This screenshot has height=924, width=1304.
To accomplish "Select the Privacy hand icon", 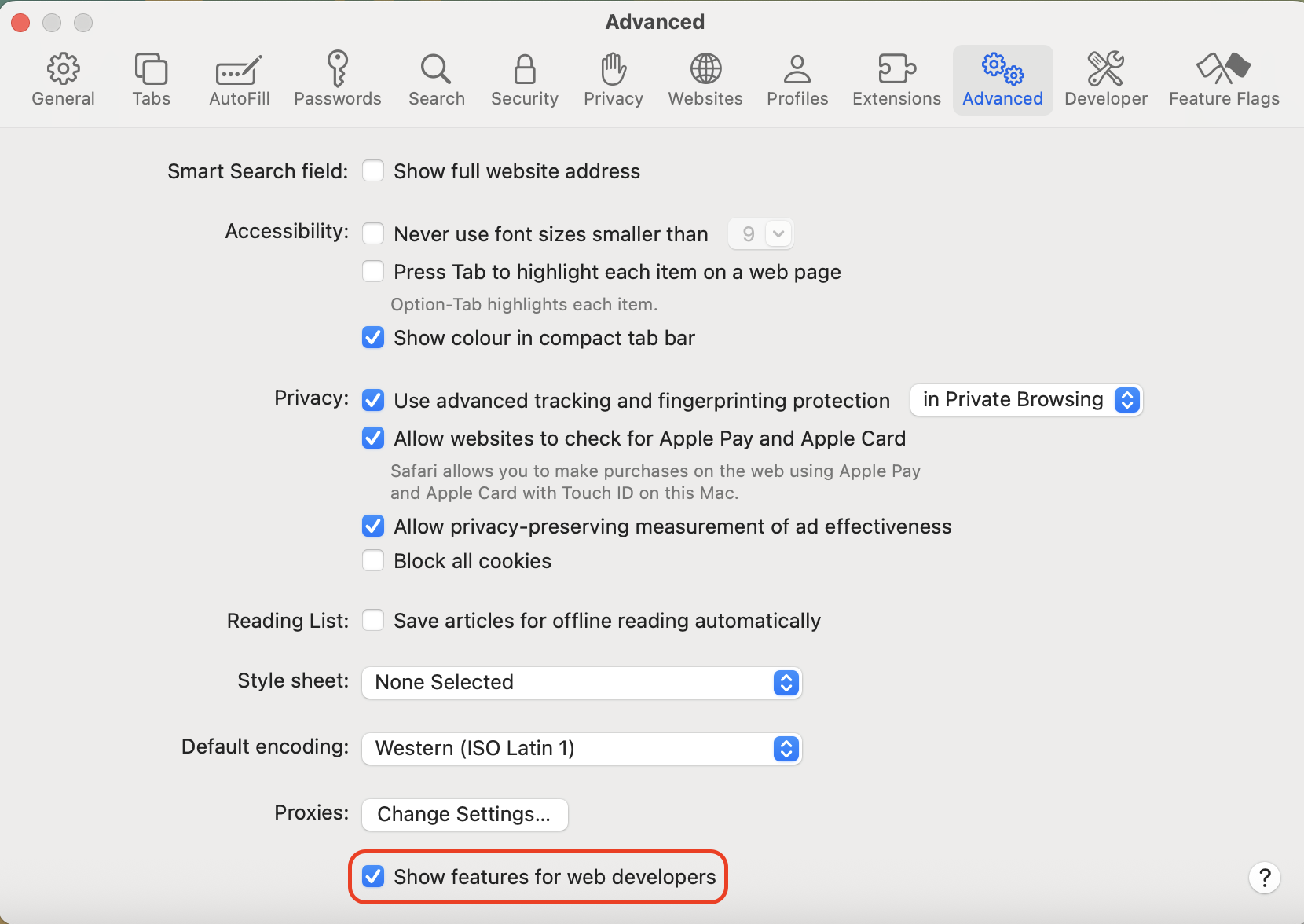I will [x=613, y=79].
